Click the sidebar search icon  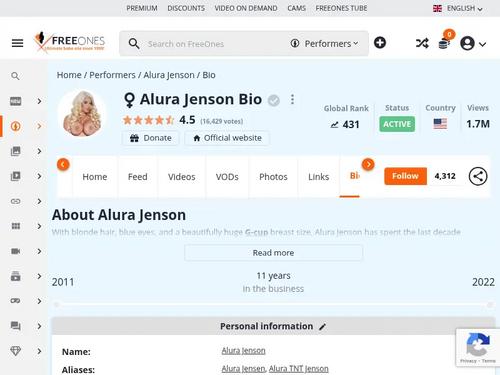15,76
